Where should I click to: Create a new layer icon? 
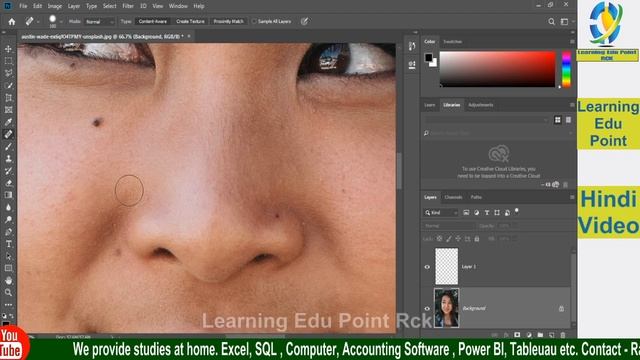point(551,335)
